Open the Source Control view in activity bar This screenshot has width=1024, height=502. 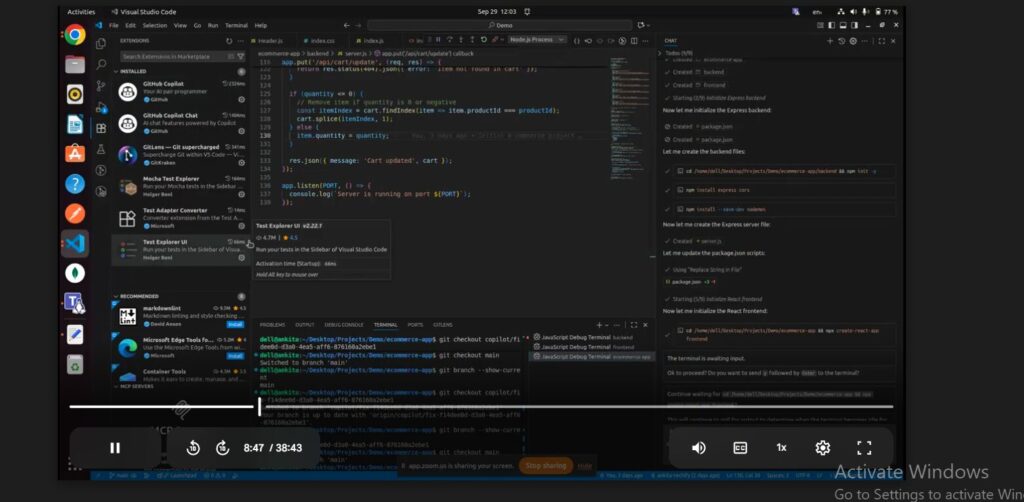[101, 86]
